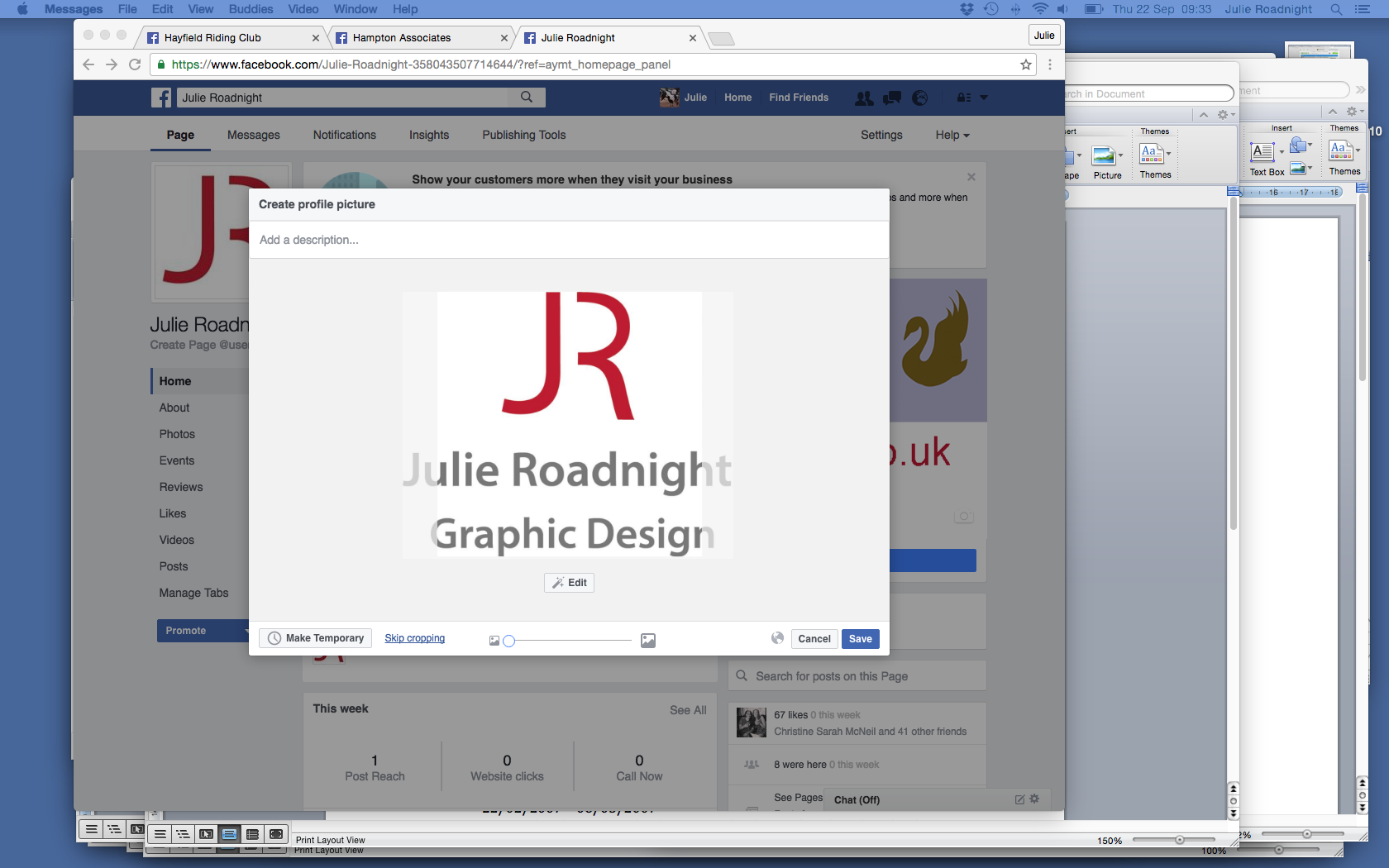The height and width of the screenshot is (868, 1389).
Task: Click the Add a description field
Action: point(569,240)
